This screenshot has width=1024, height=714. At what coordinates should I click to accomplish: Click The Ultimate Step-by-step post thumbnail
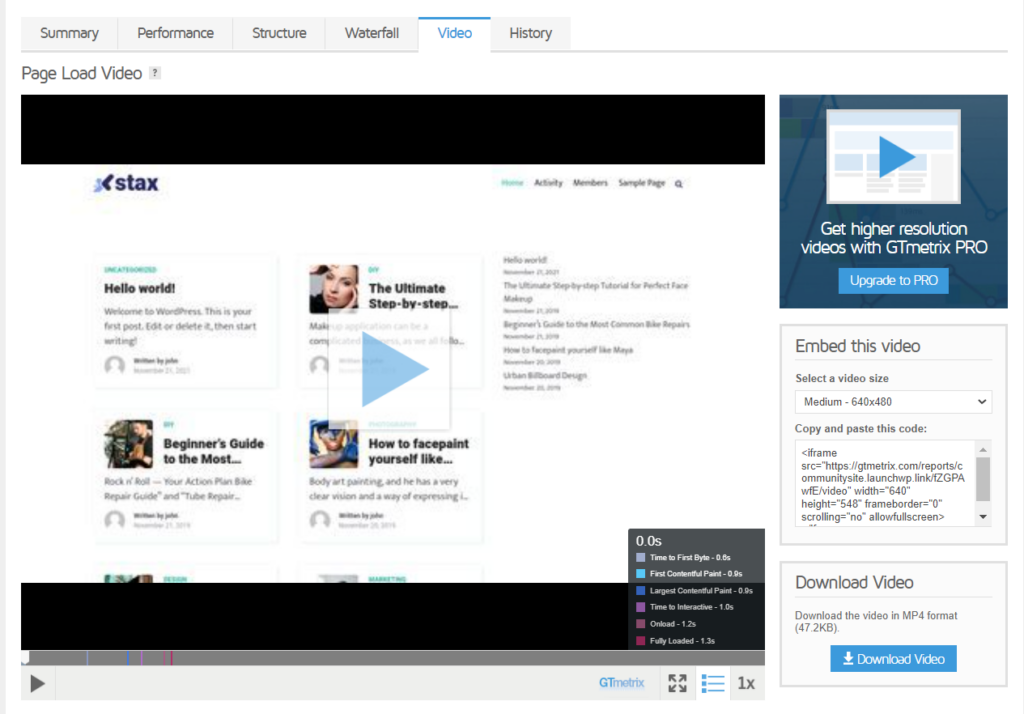point(334,289)
